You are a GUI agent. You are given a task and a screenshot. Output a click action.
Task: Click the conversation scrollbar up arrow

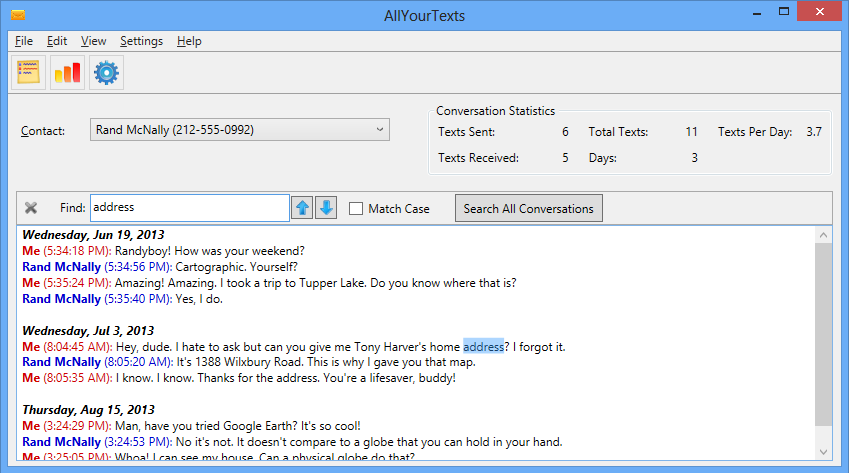[823, 235]
